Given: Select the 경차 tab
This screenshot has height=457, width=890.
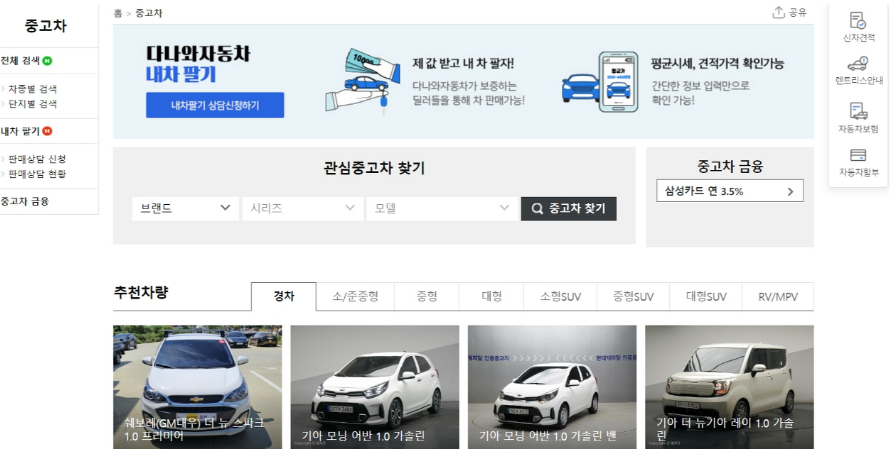Looking at the screenshot, I should (x=284, y=296).
